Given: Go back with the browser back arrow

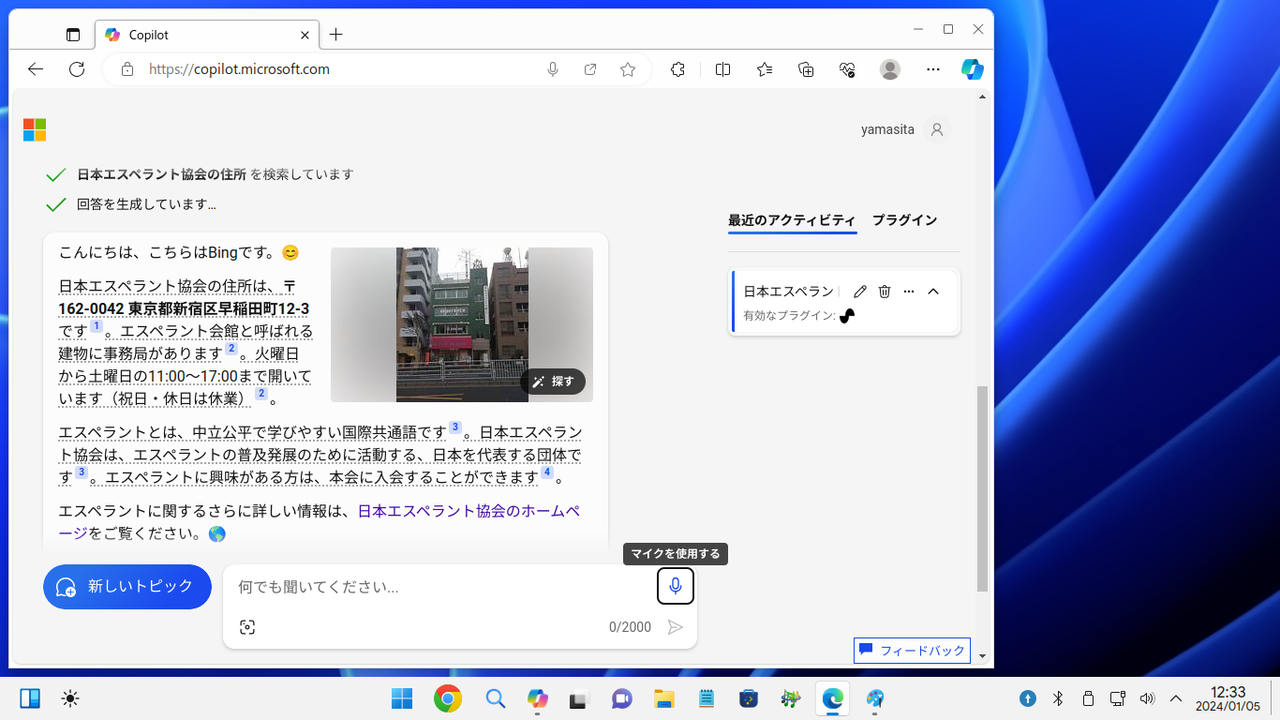Looking at the screenshot, I should tap(36, 69).
